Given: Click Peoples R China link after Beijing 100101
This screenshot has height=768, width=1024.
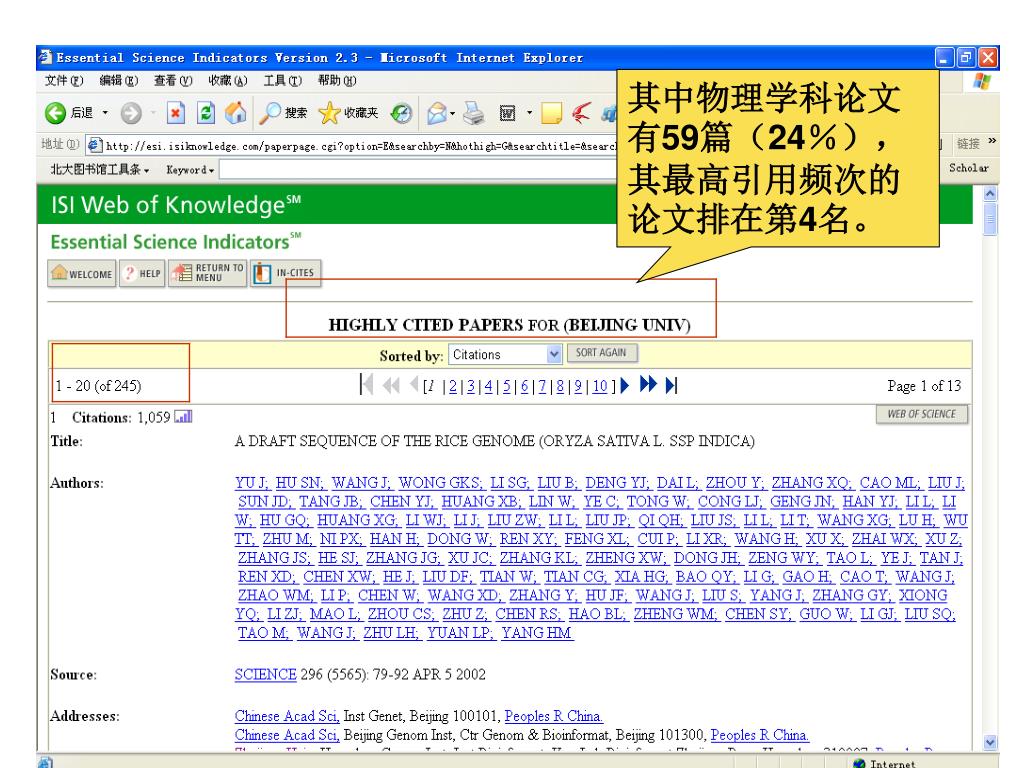Looking at the screenshot, I should pyautogui.click(x=553, y=716).
